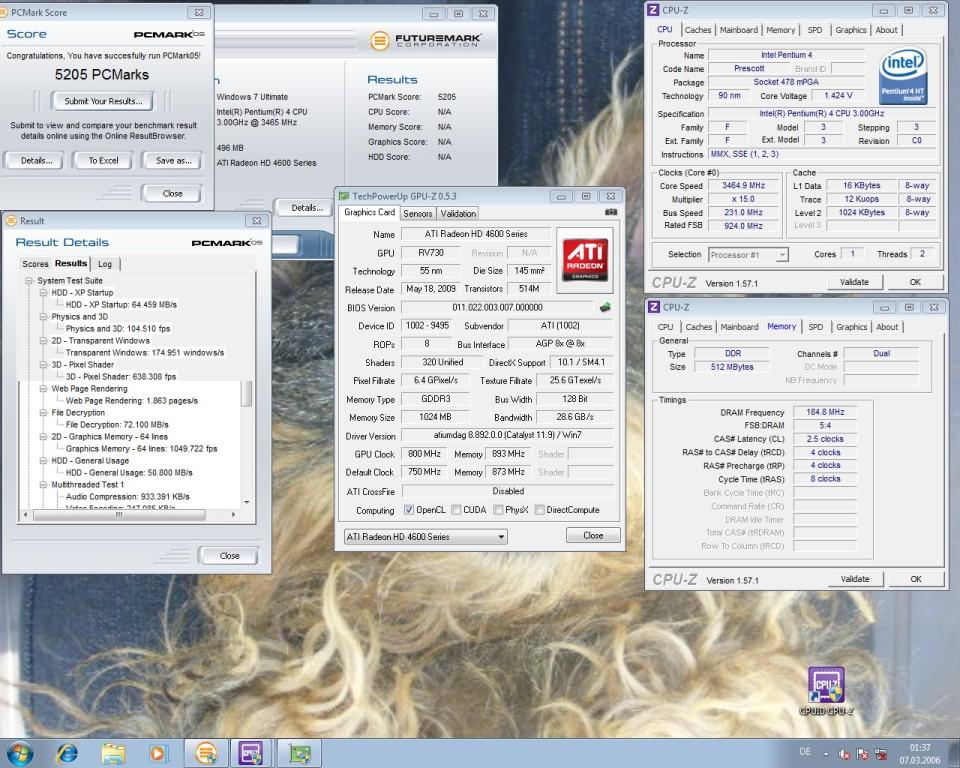
Task: Click the Futuremark logo in PCMark window
Action: coord(426,40)
